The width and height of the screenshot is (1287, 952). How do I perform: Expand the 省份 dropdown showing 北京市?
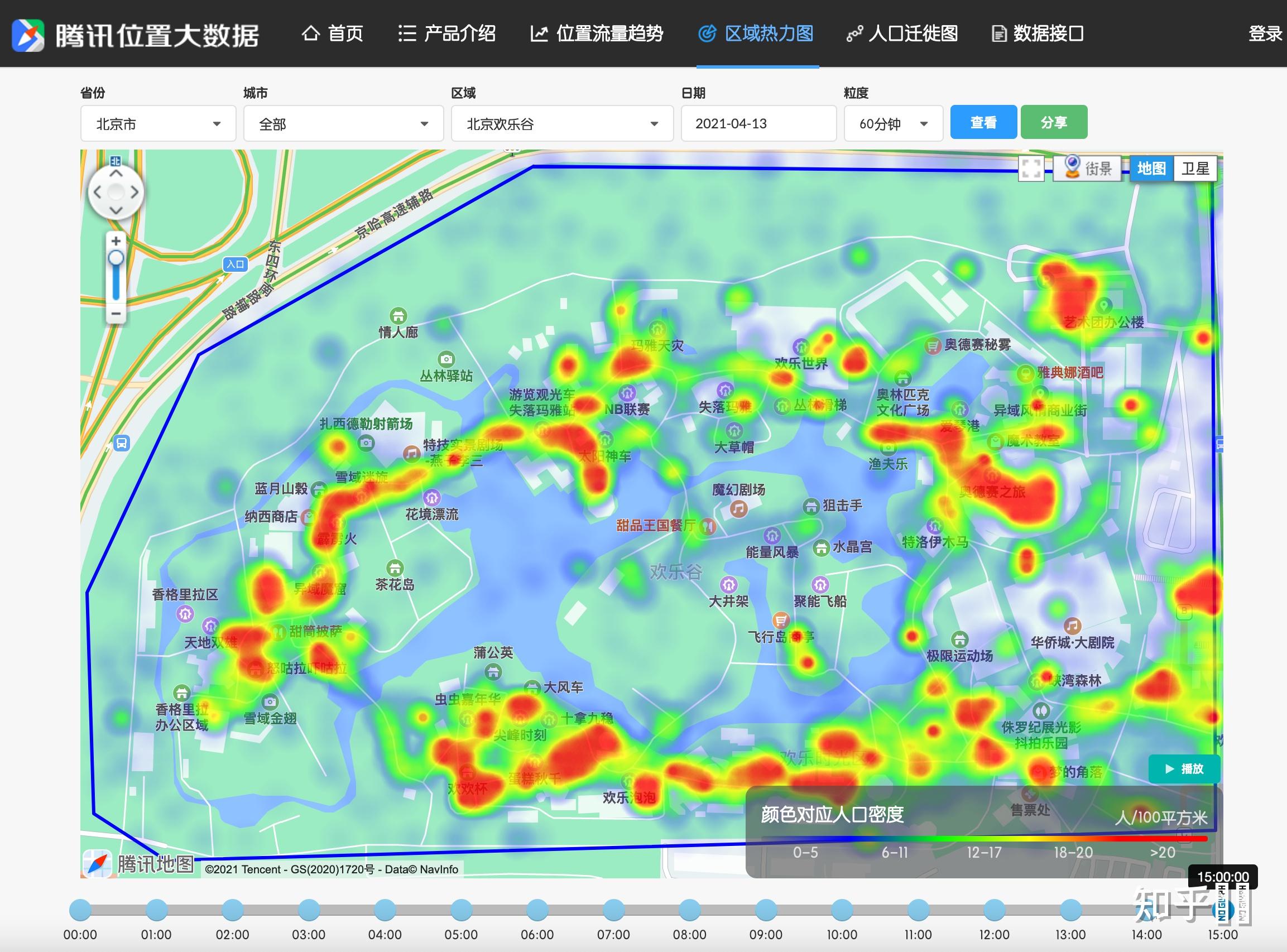click(x=158, y=123)
